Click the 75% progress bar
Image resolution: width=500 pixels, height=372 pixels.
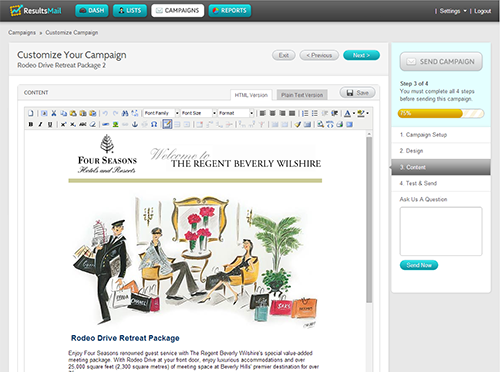click(x=441, y=113)
